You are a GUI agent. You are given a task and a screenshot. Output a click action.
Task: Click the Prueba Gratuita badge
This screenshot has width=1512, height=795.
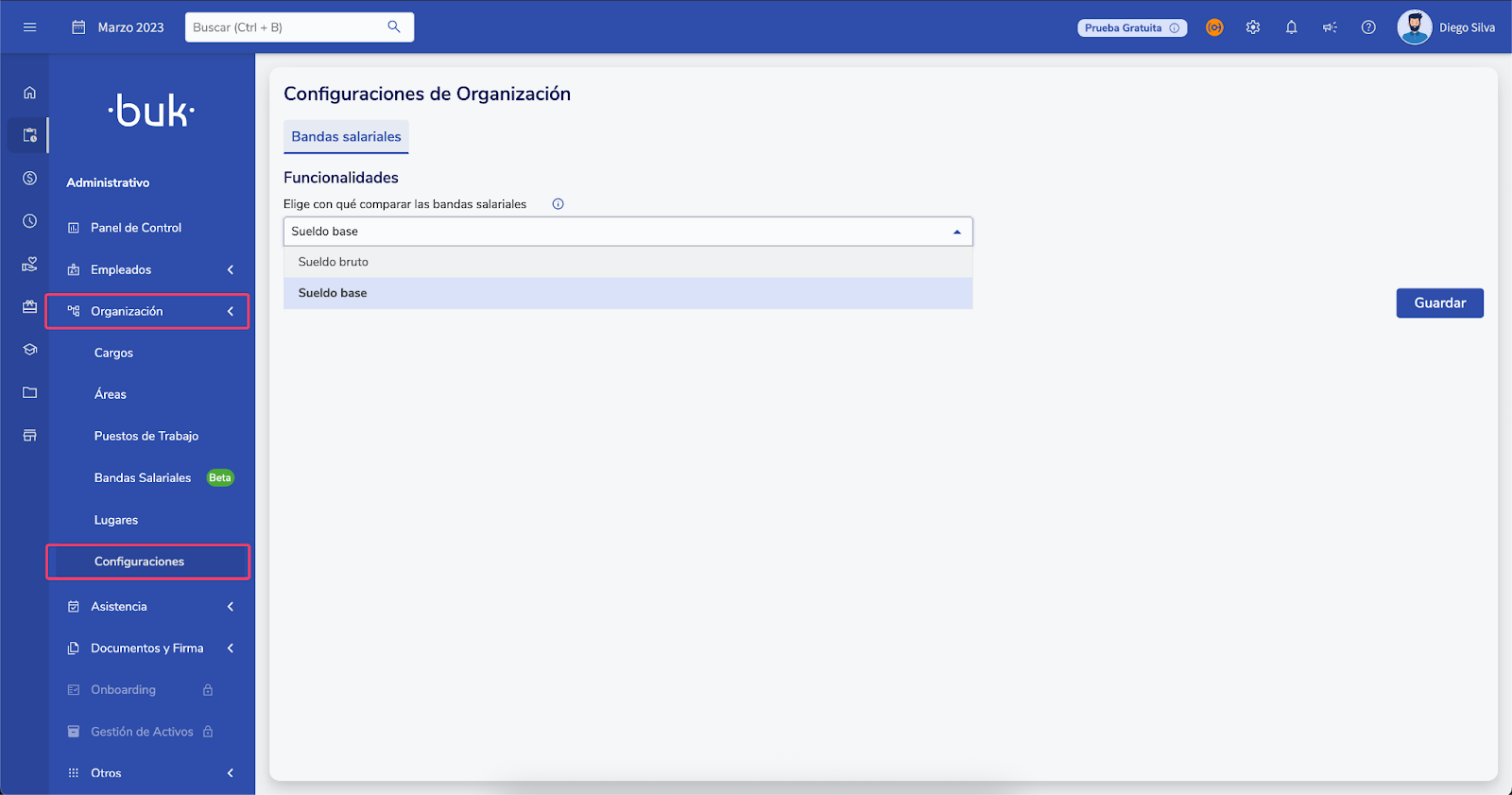point(1131,28)
